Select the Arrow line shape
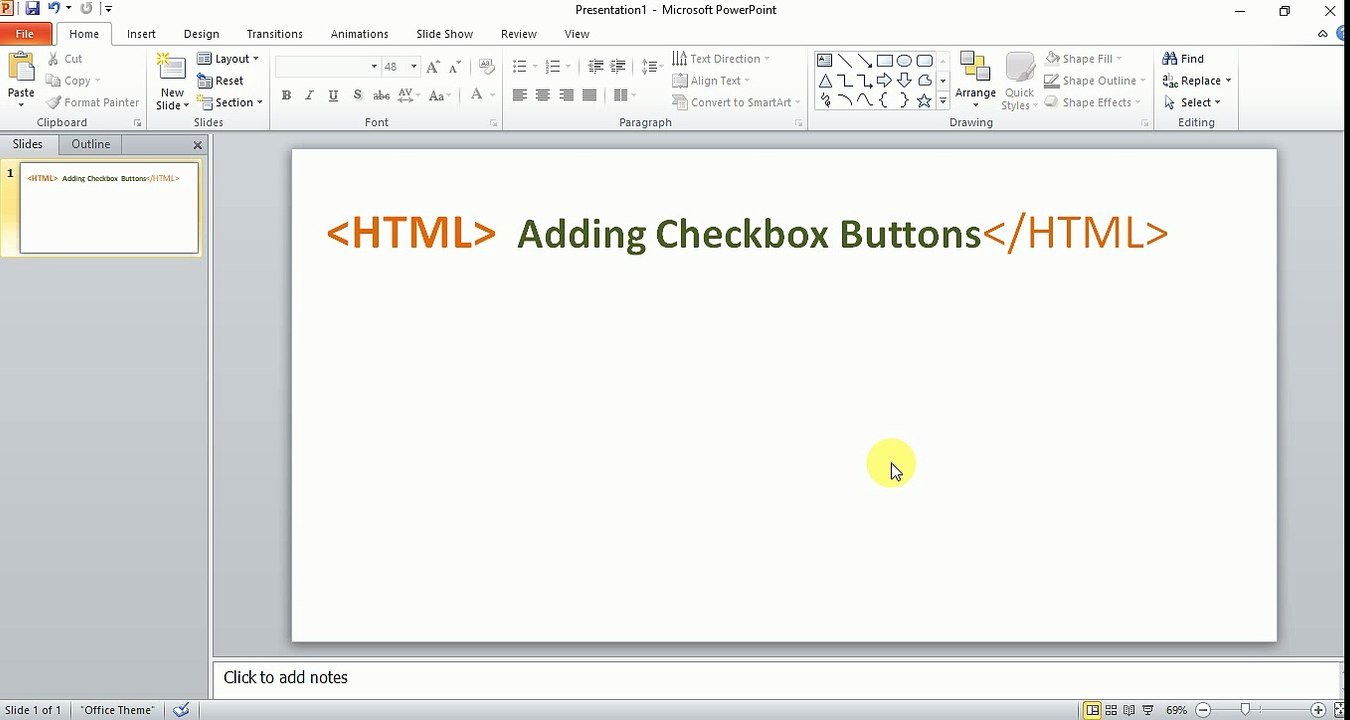The height and width of the screenshot is (720, 1350). click(865, 60)
